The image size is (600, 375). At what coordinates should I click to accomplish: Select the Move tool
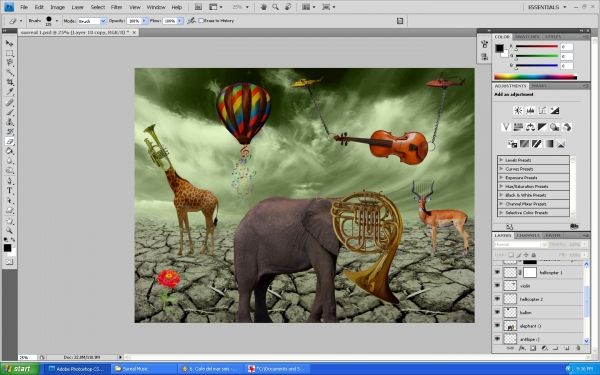(x=9, y=43)
